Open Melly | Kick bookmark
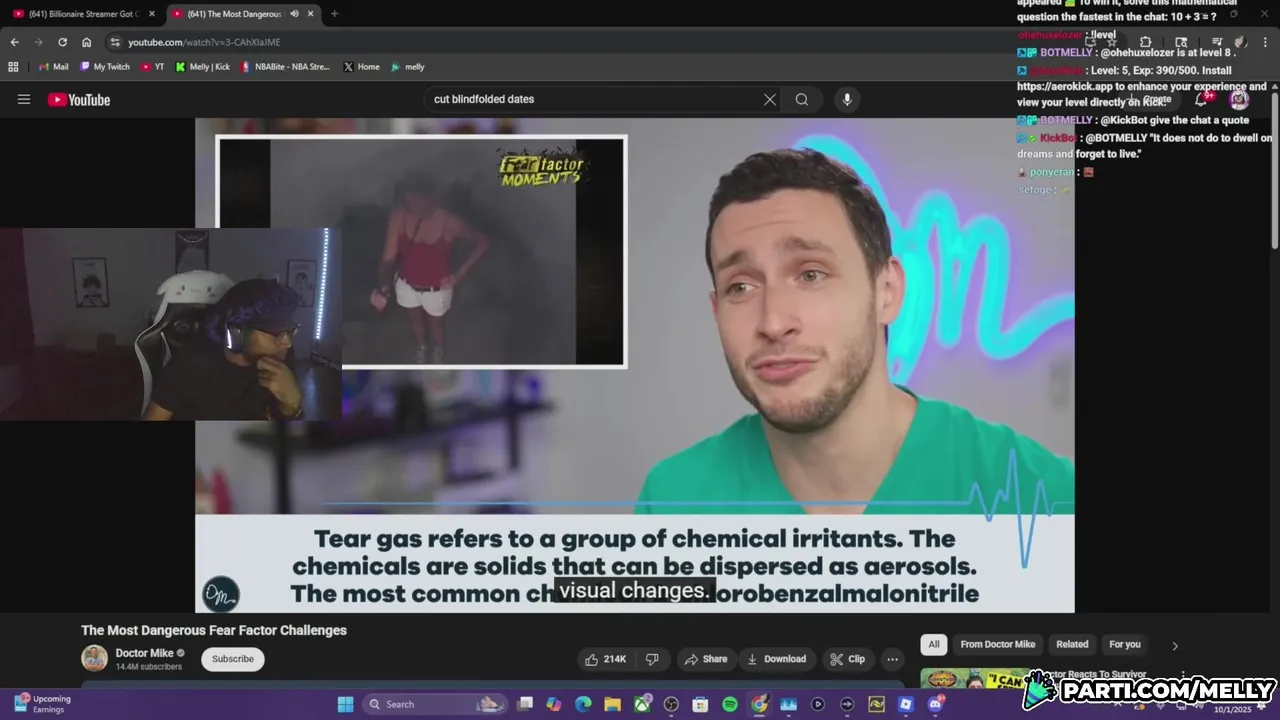Screen dimensions: 1280x720 pos(203,67)
